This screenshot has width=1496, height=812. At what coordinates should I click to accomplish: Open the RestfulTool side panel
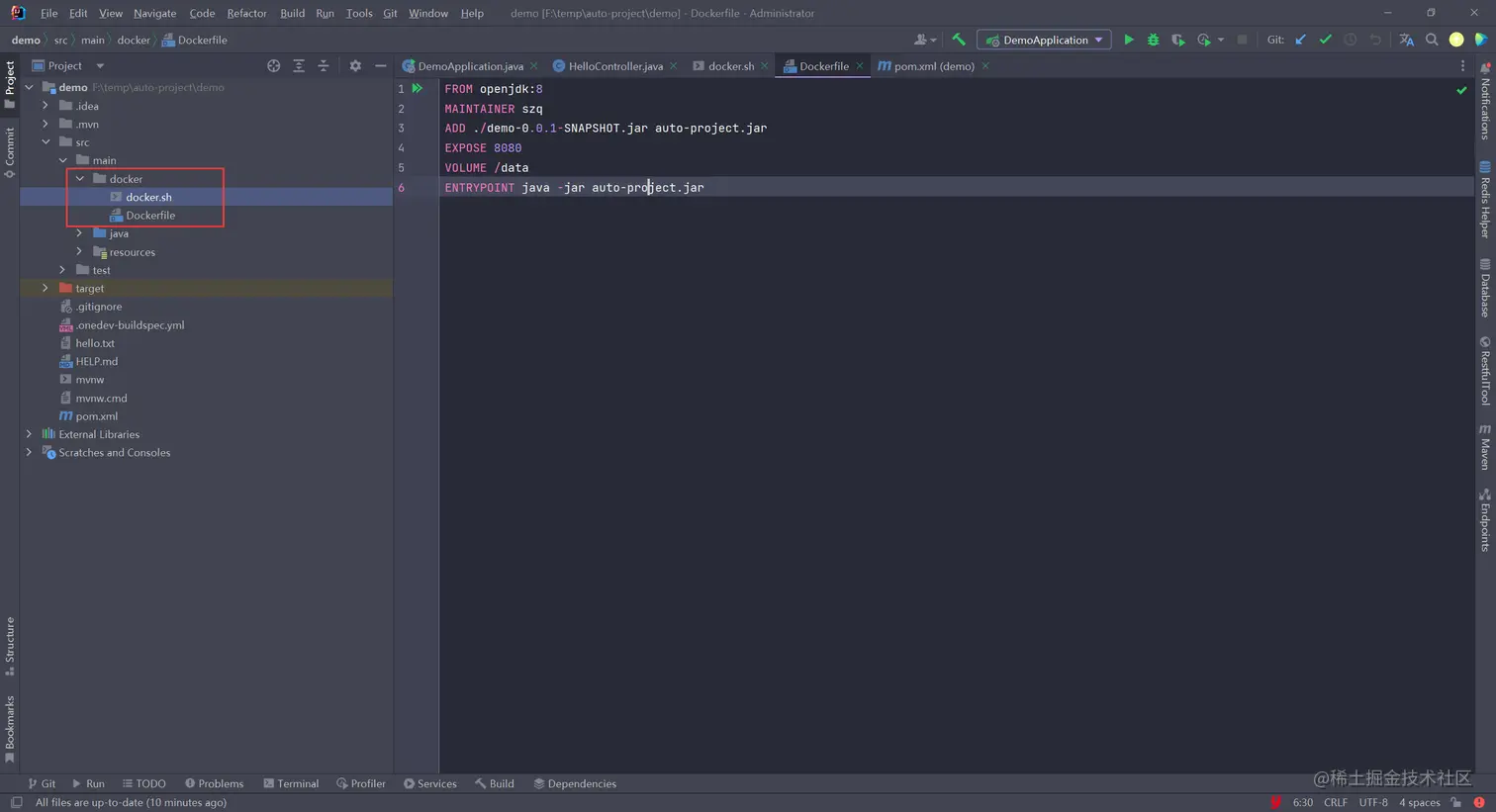point(1484,371)
